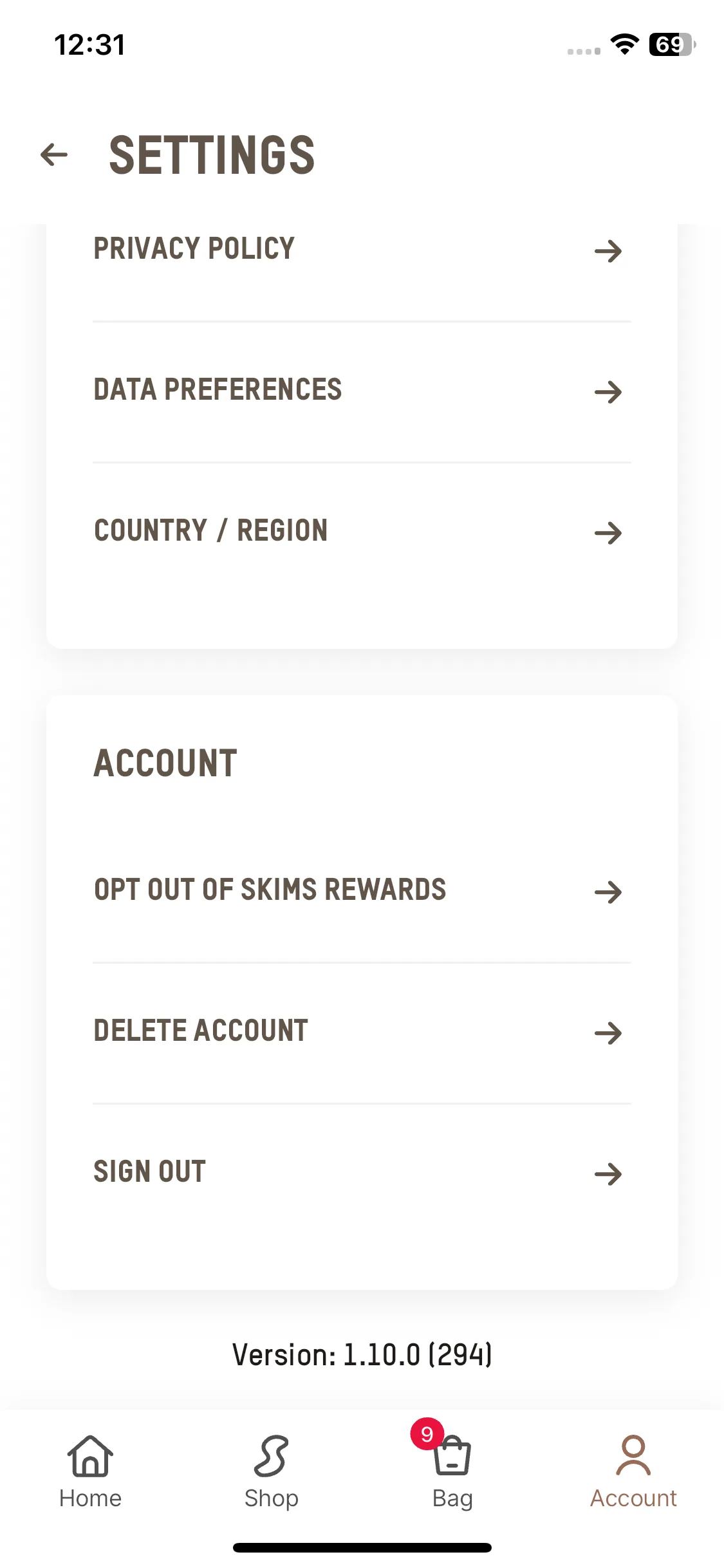Tap the Delete Account text

(201, 1031)
